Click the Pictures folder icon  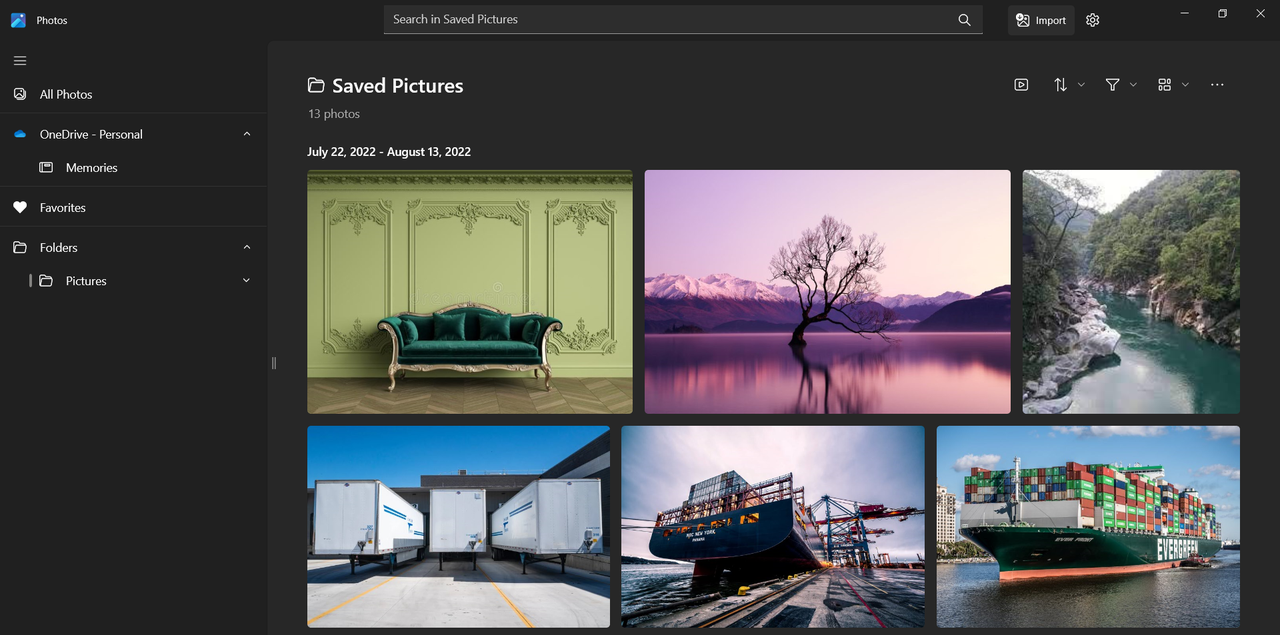[x=46, y=281]
